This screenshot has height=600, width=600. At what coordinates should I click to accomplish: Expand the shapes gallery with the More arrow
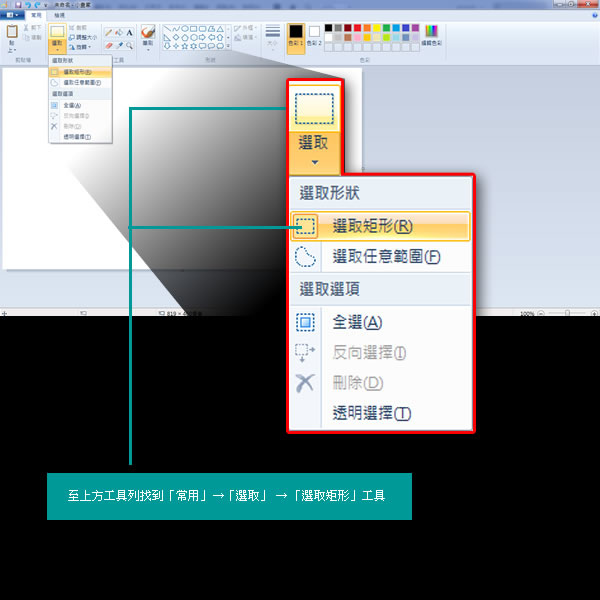[228, 46]
